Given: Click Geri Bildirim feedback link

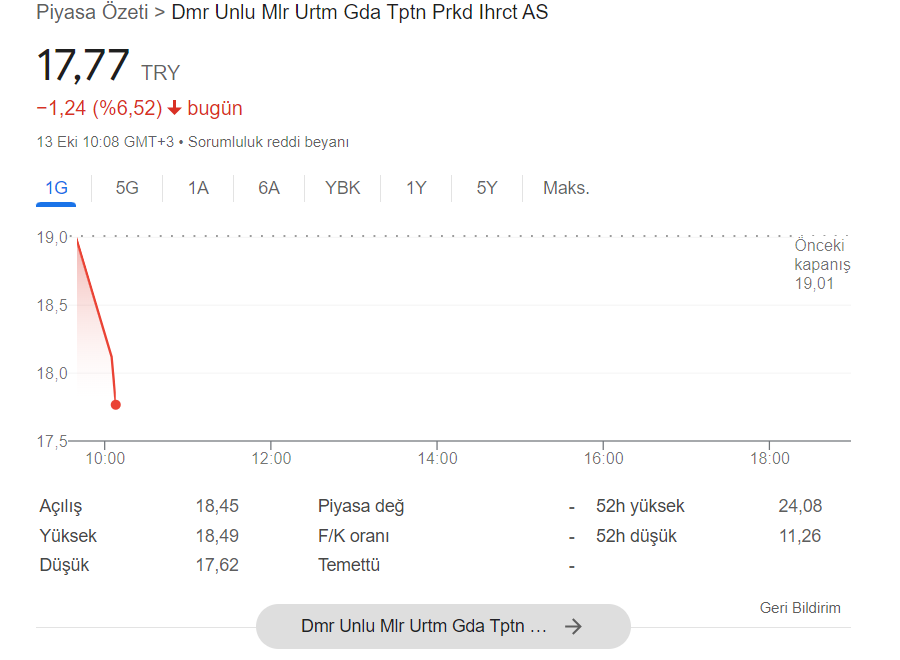Looking at the screenshot, I should (x=800, y=608).
